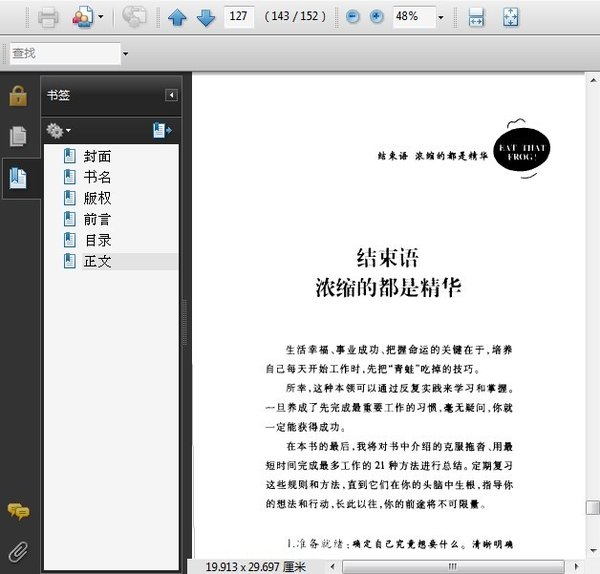
Task: Jump to the 目录 bookmark
Action: (97, 240)
